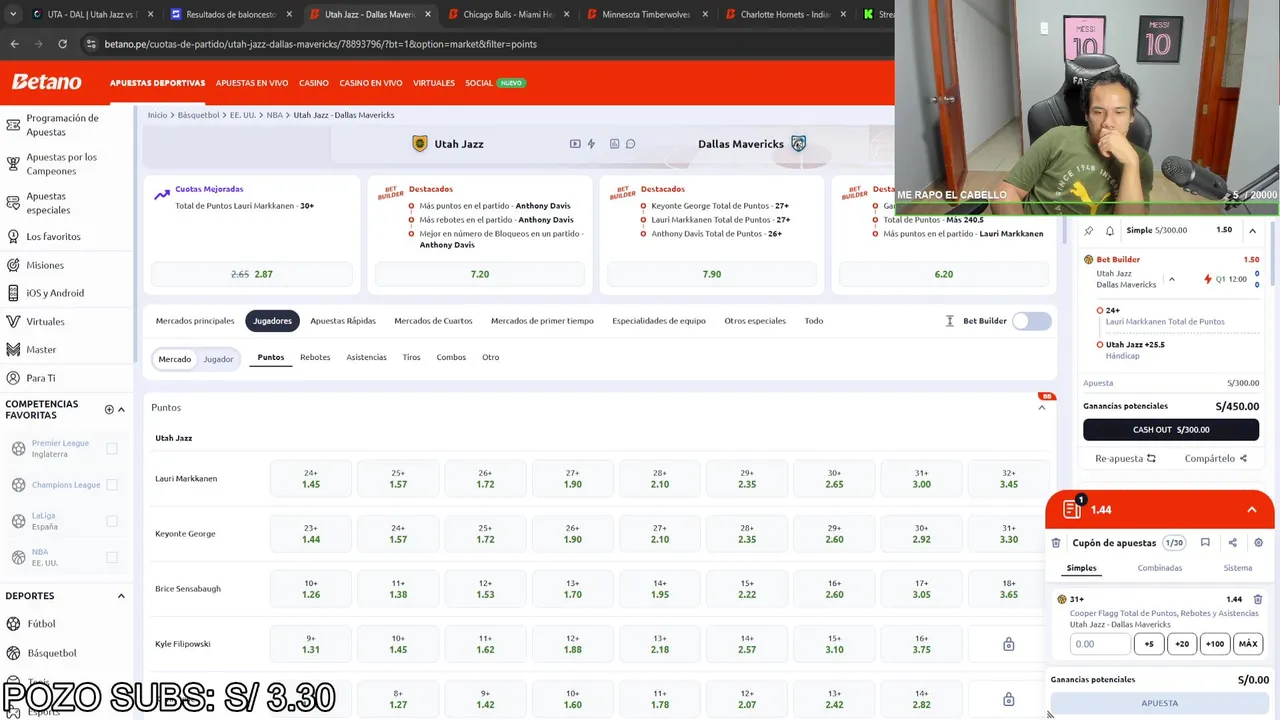Switch to the Apuestas Rápidas tab
This screenshot has width=1280, height=720.
(343, 321)
